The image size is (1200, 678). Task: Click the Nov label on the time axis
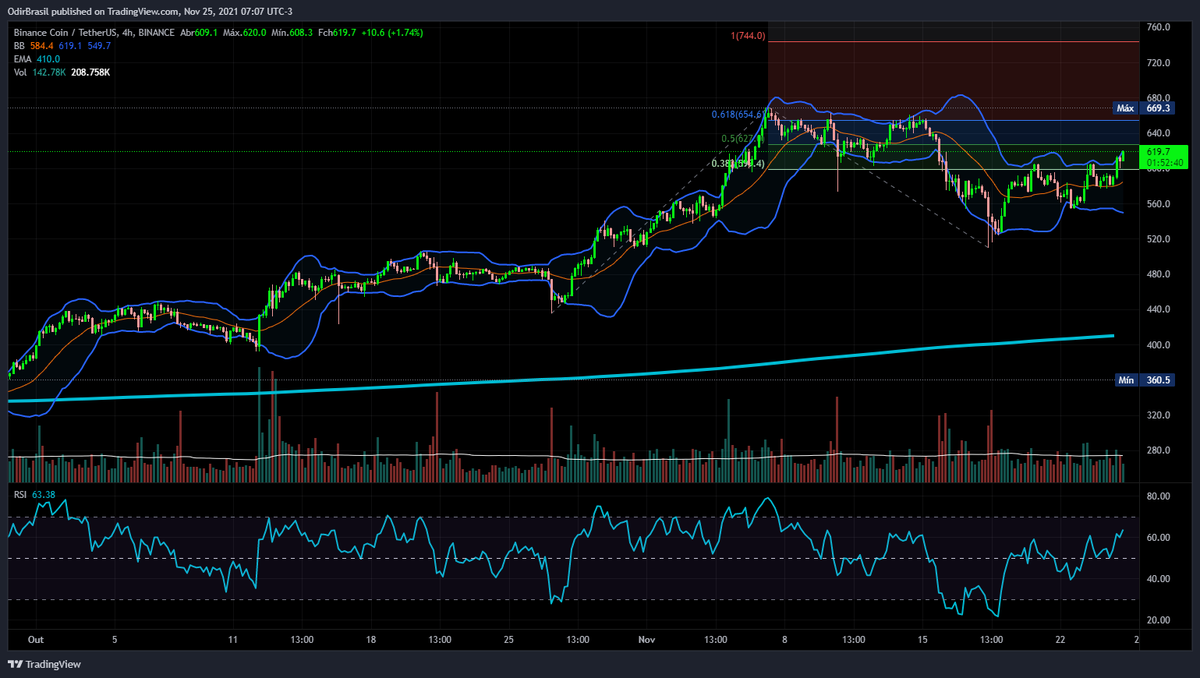pyautogui.click(x=646, y=639)
